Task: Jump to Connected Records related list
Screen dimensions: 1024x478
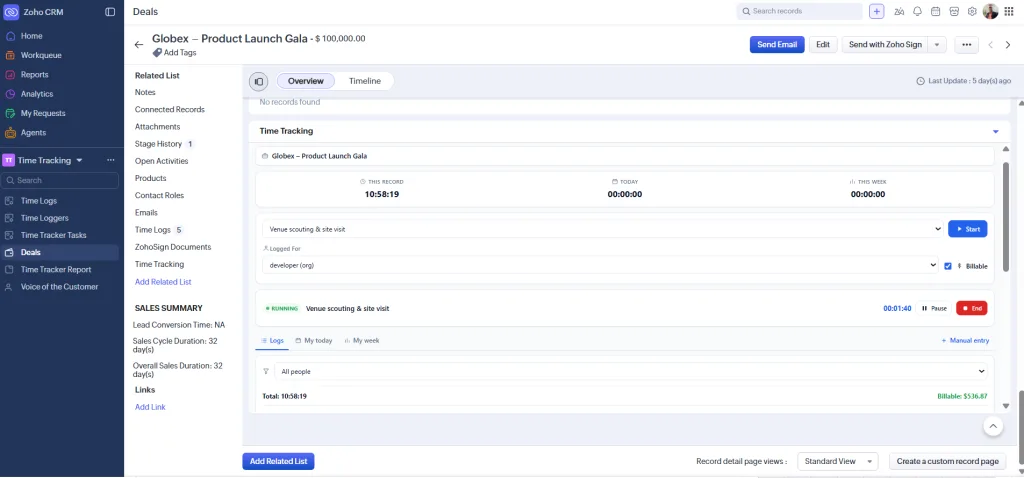Action: pos(170,109)
